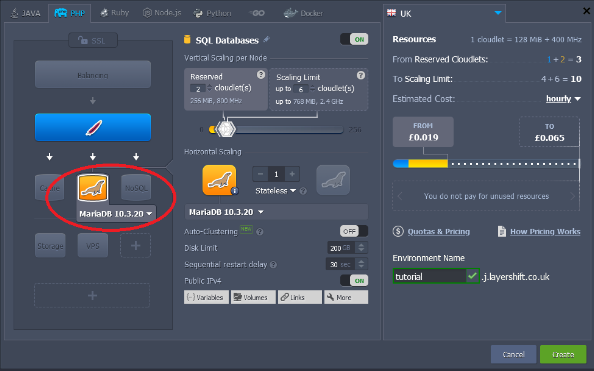
Task: Click the orange MariaDB node icon in Horizontal Scaling
Action: (219, 180)
